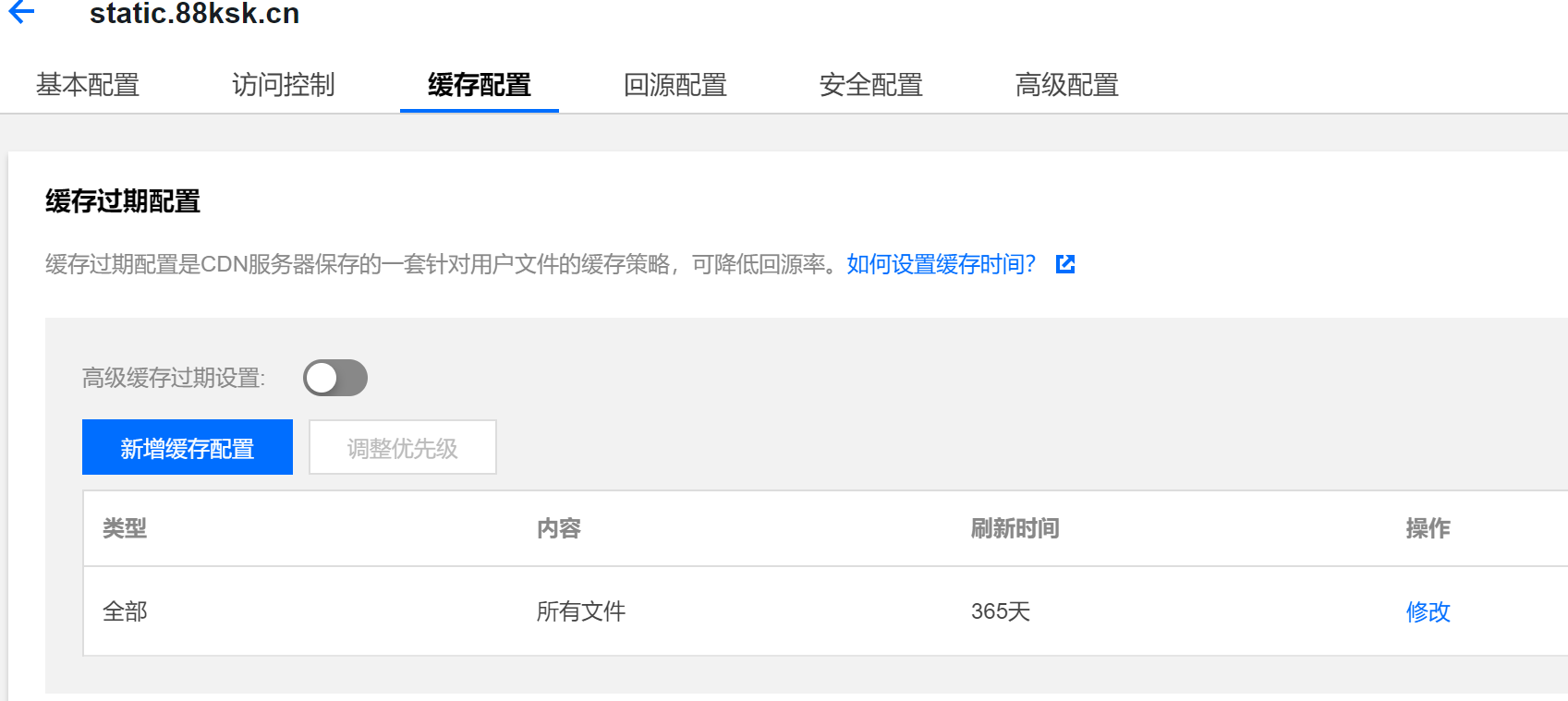Select the domain title static.88ksk.cn
Viewport: 1568px width, 701px height.
click(194, 14)
